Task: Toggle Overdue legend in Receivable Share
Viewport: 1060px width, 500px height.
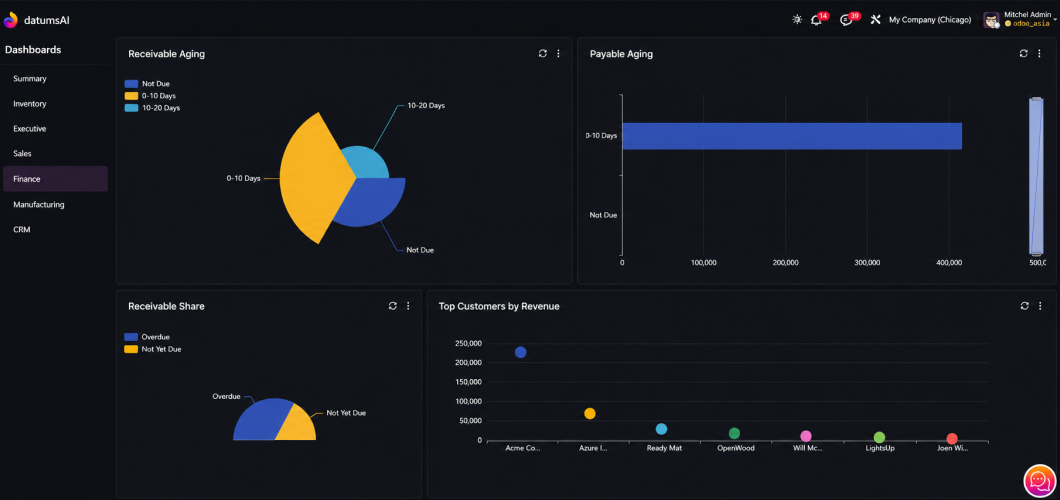Action: pyautogui.click(x=147, y=336)
